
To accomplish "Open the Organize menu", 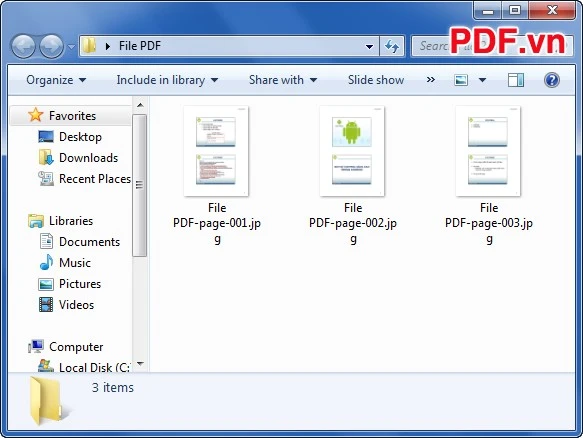I will 56,80.
